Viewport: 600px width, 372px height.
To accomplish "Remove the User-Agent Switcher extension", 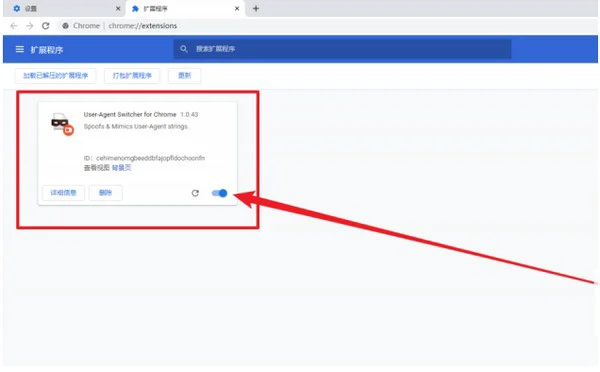I will tap(106, 193).
